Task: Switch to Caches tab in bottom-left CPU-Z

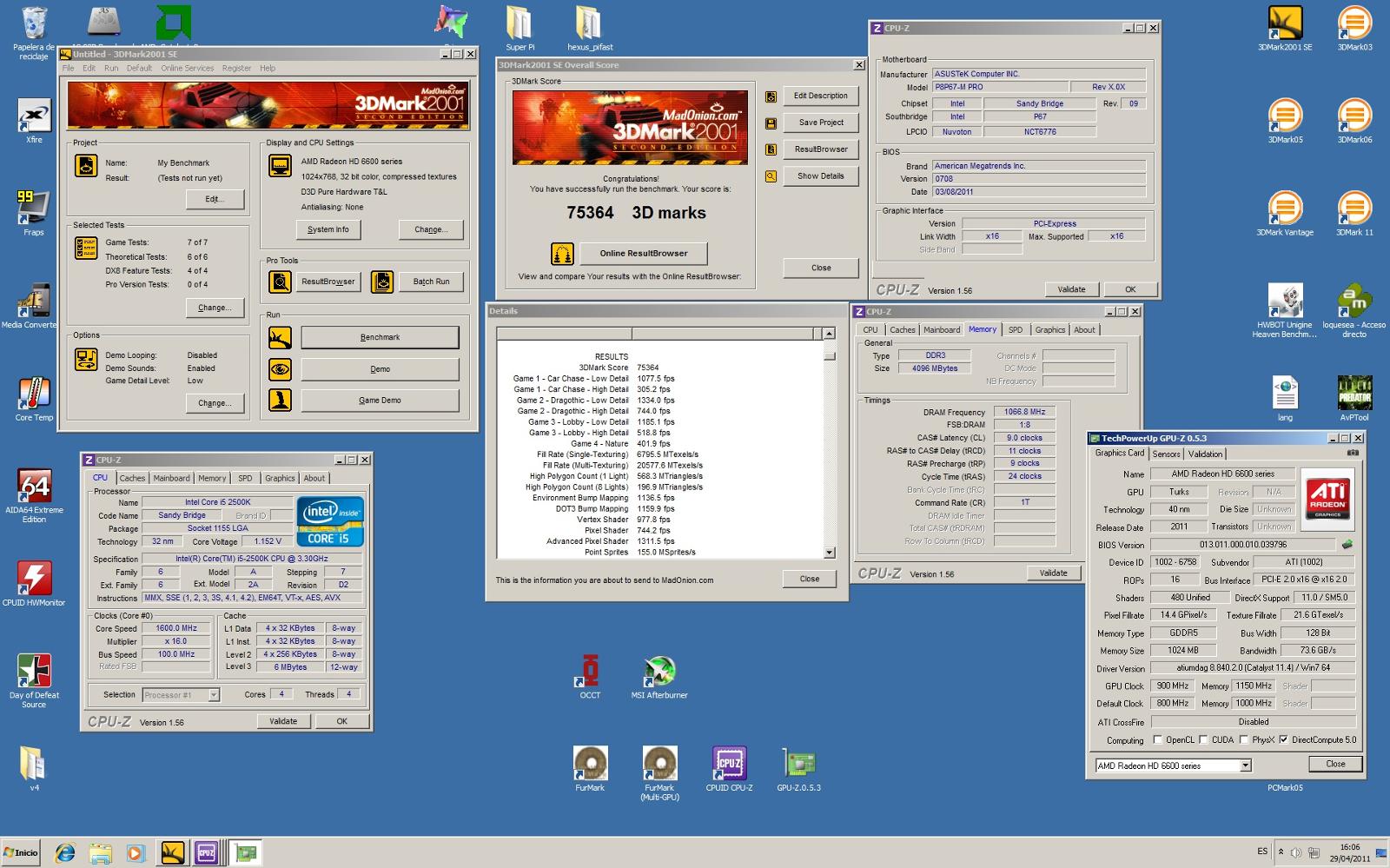Action: tap(132, 478)
